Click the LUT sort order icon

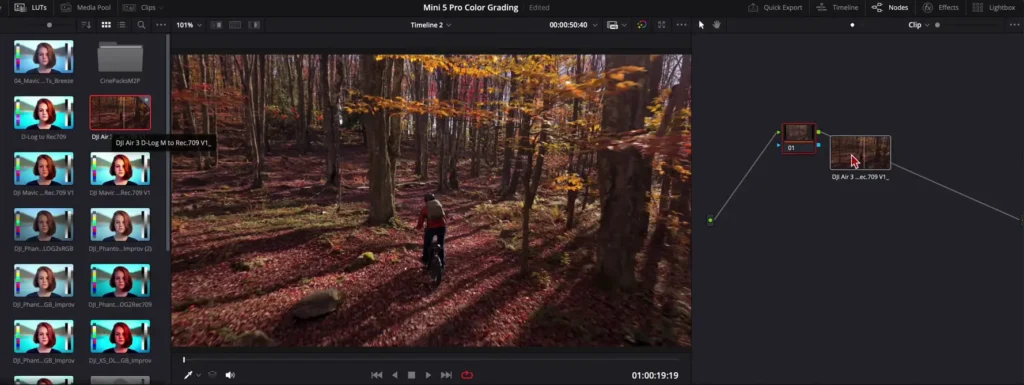coord(86,25)
